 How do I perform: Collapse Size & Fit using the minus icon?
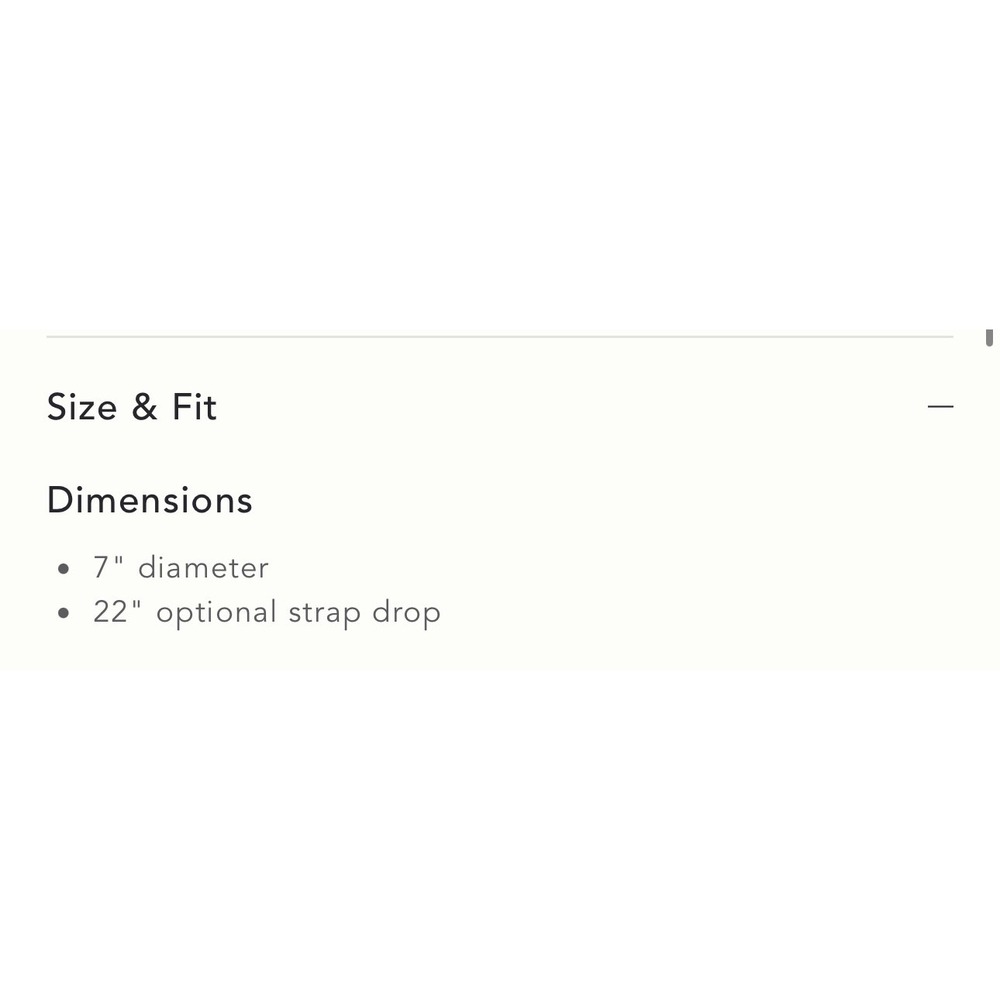click(x=940, y=406)
